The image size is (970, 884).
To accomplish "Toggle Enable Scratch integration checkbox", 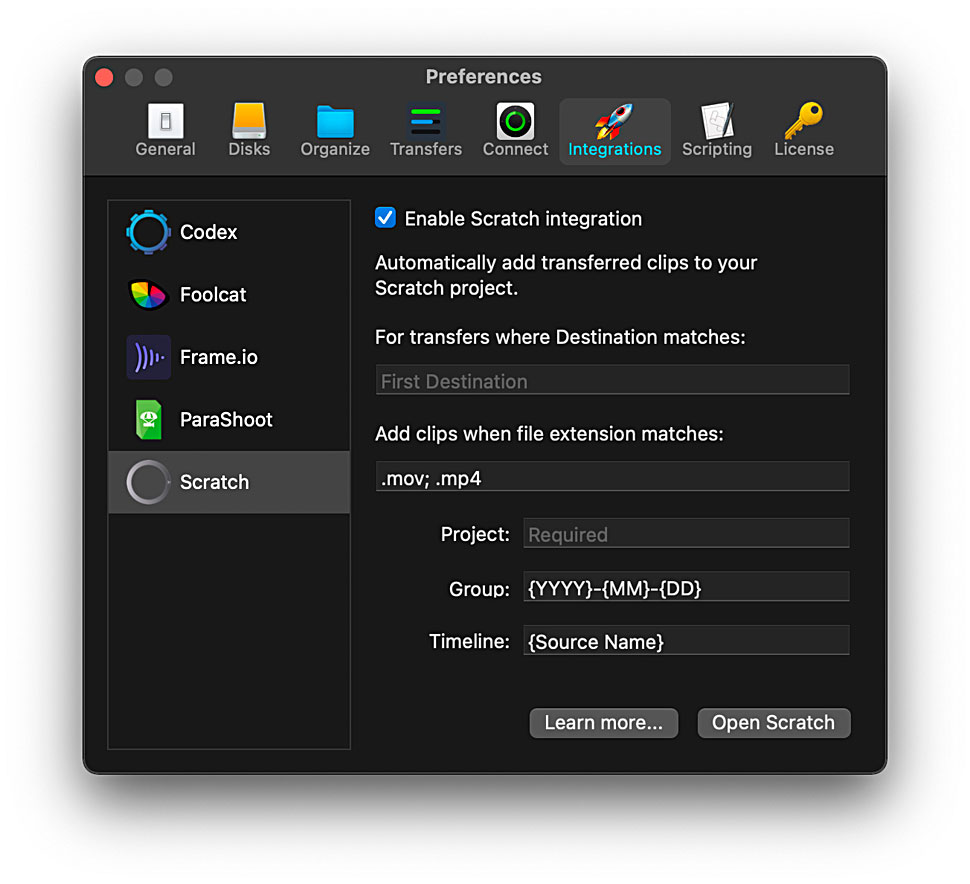I will pos(385,218).
